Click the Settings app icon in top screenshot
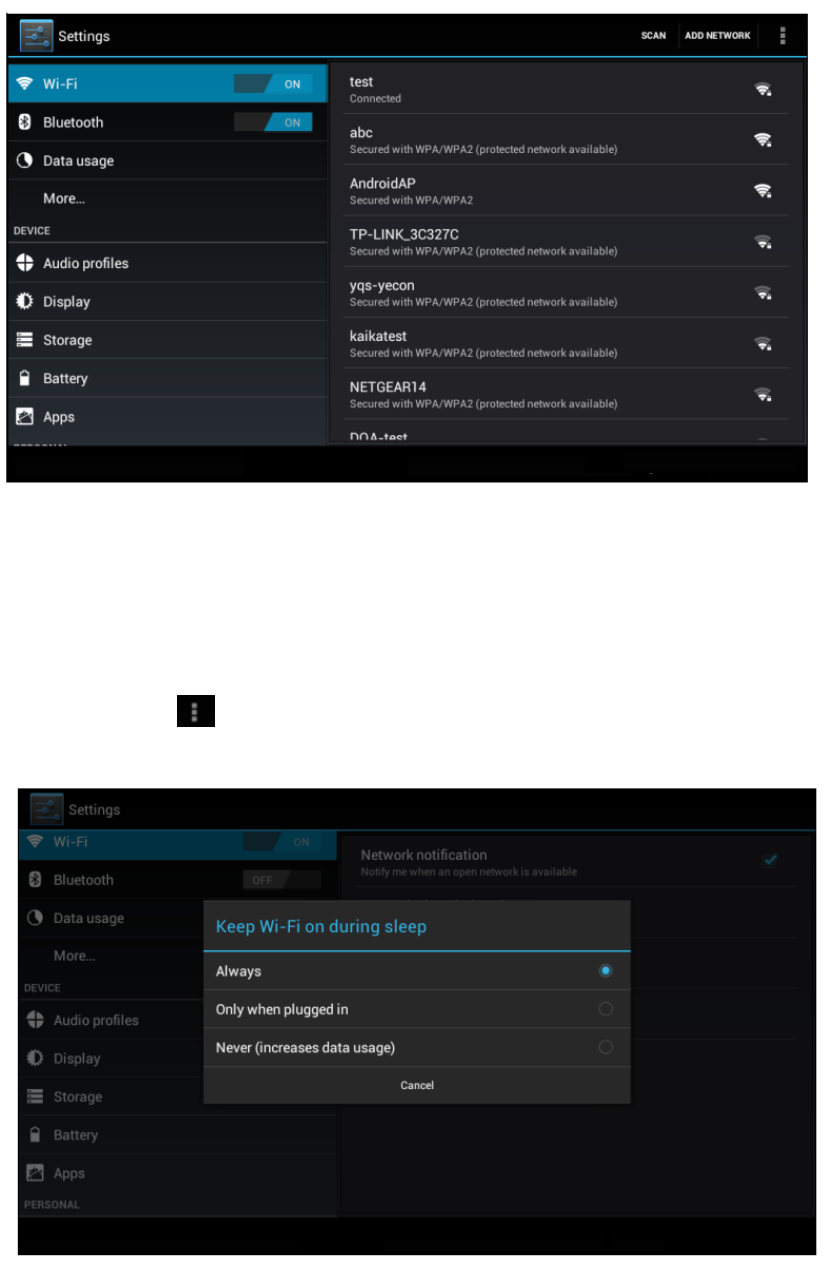 (x=36, y=36)
